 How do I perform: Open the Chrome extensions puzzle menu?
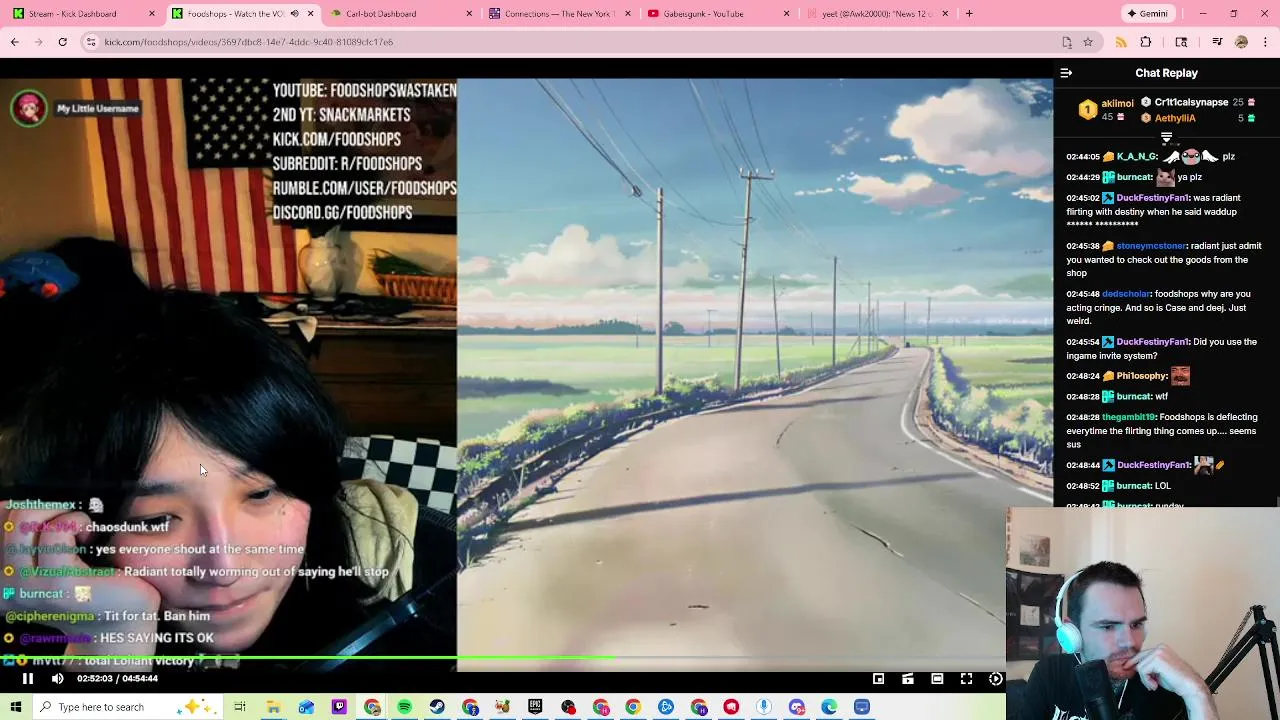(x=1146, y=42)
